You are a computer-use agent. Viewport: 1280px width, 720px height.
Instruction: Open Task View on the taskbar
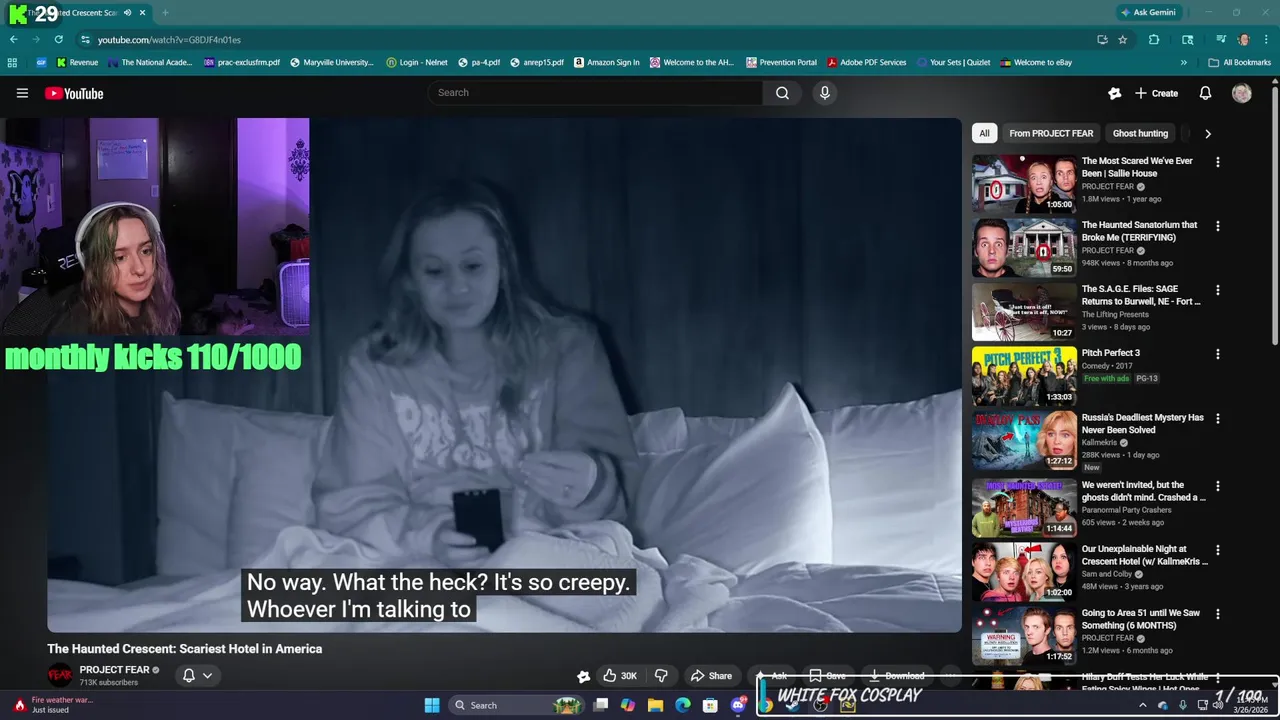pos(600,705)
